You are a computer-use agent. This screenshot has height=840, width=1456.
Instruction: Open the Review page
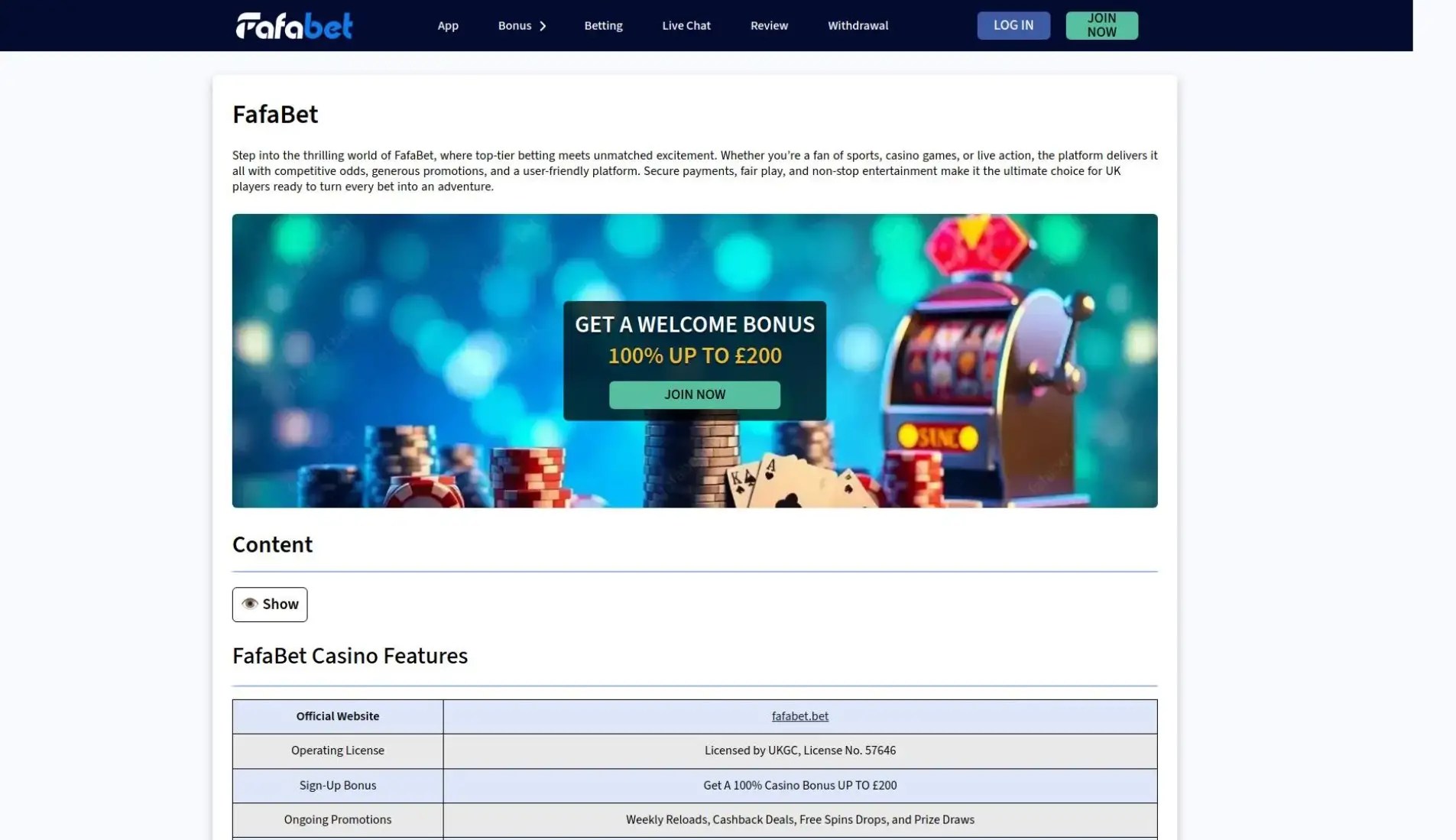[x=769, y=25]
